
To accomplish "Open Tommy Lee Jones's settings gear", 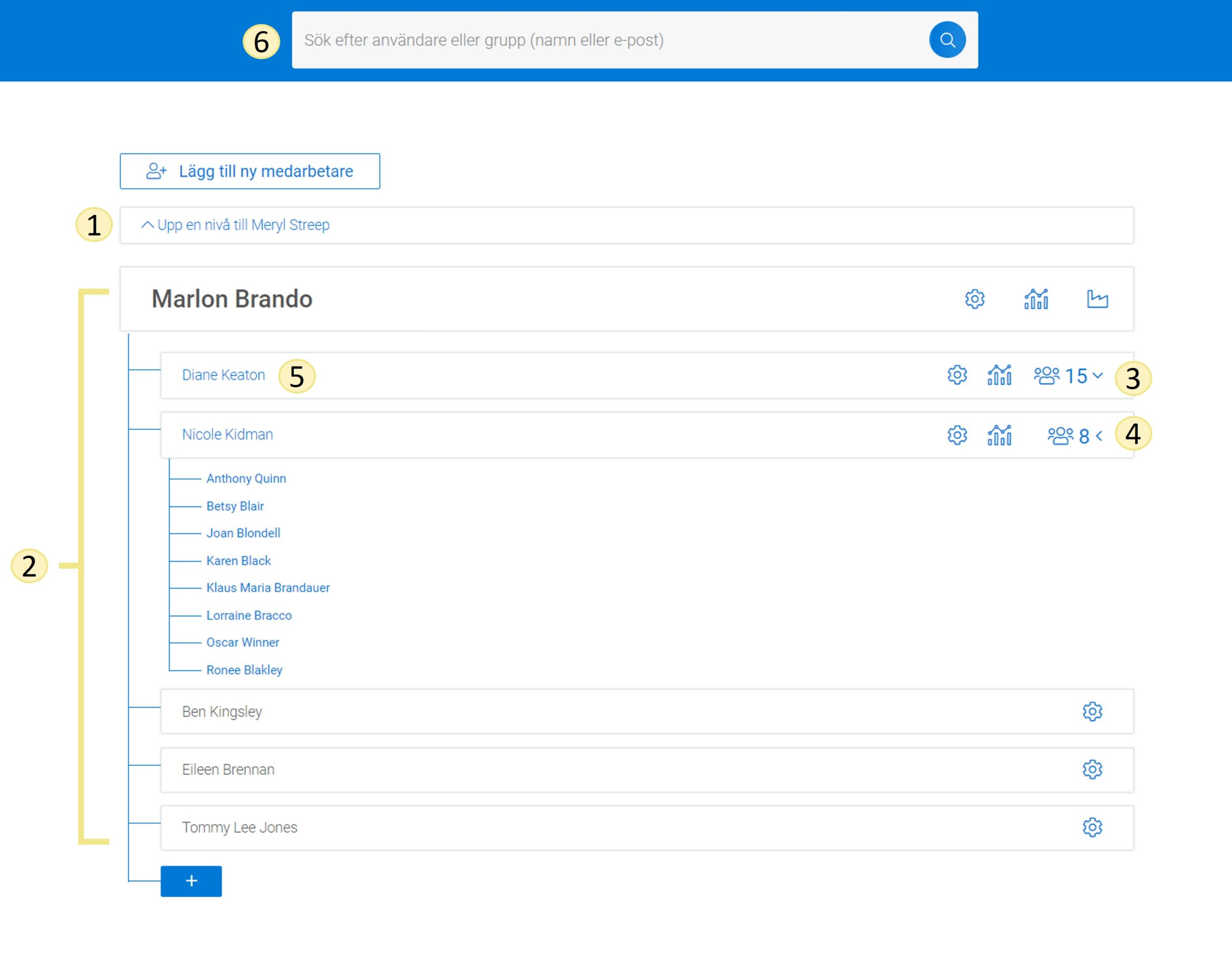I will point(1091,827).
